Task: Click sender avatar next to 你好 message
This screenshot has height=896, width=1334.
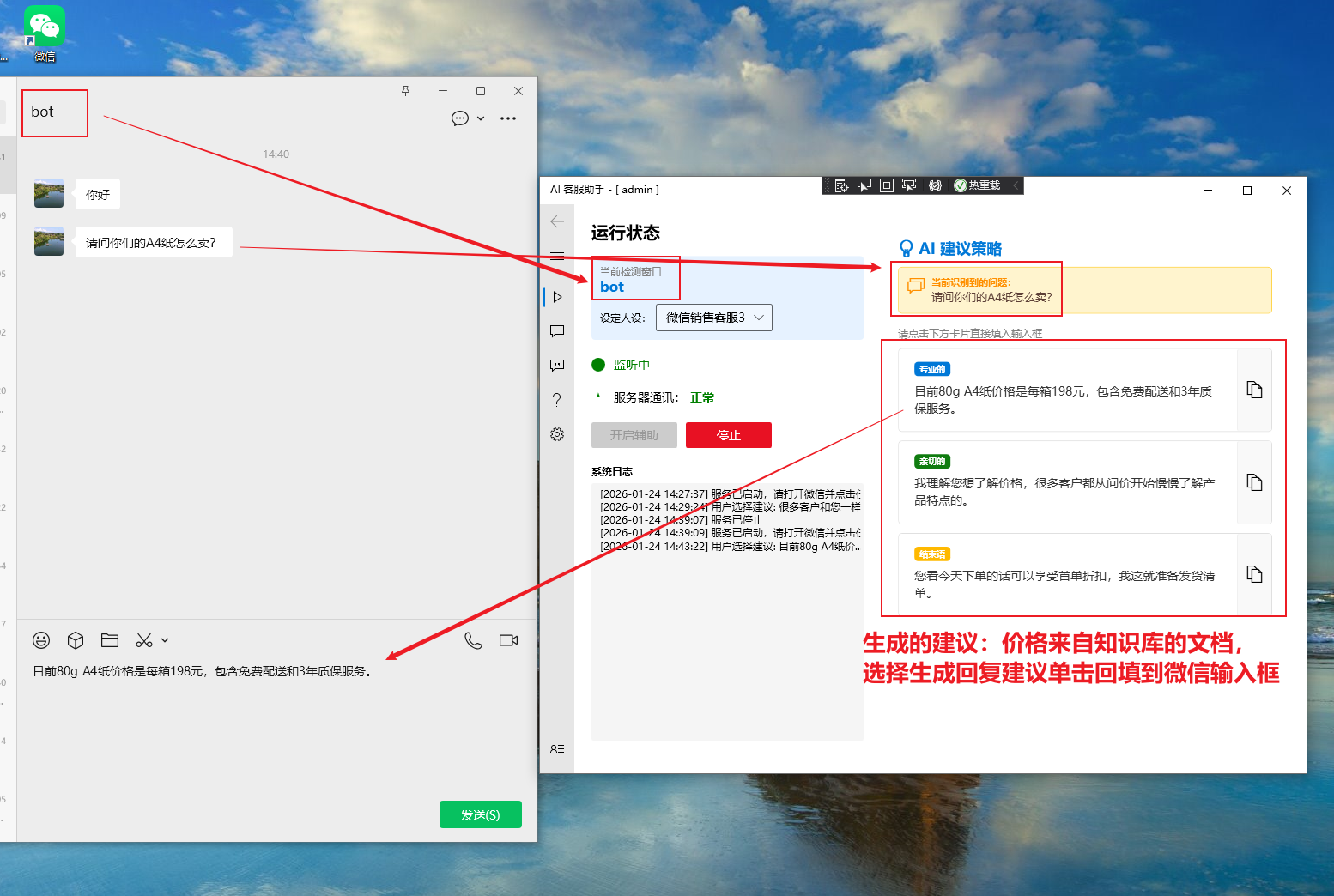Action: pos(49,193)
